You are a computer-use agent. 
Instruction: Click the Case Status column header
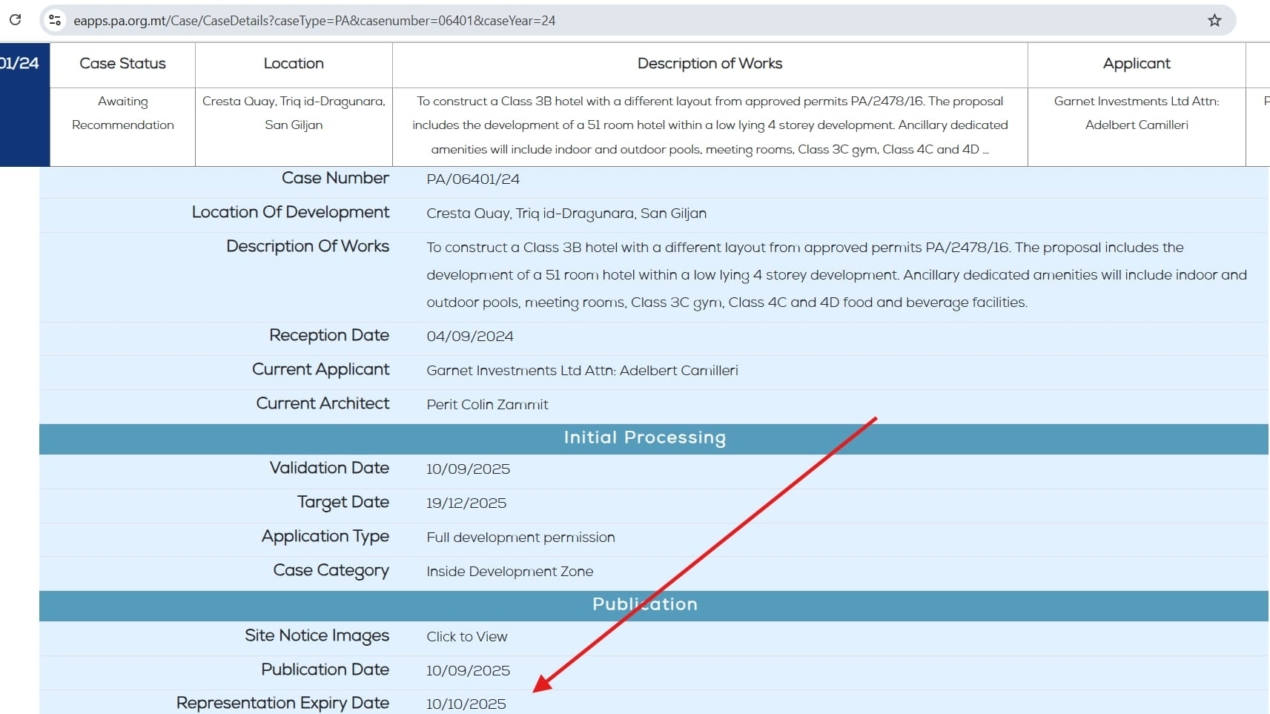[122, 64]
